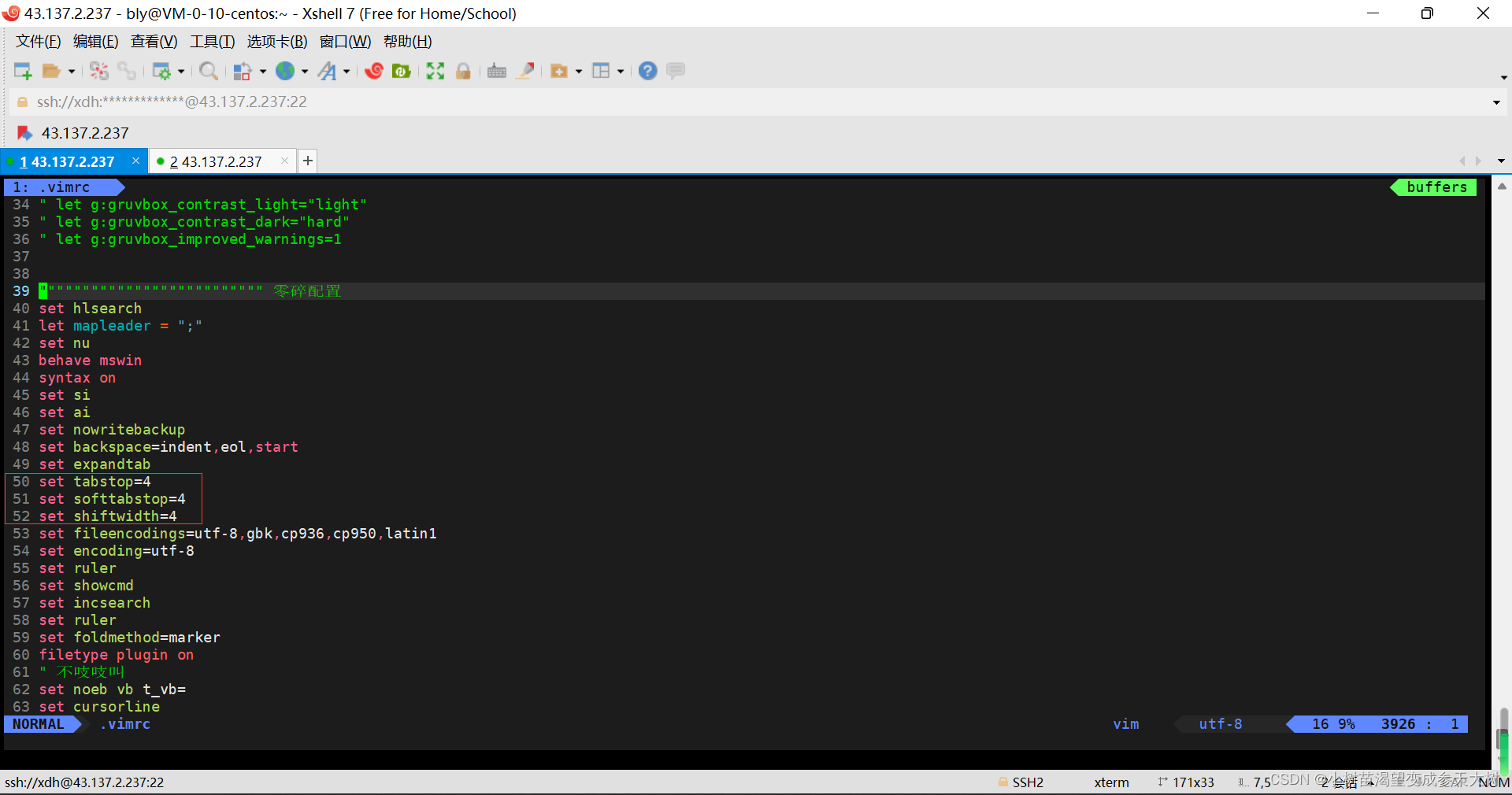Click the globe encoding icon
The height and width of the screenshot is (795, 1512).
point(285,71)
